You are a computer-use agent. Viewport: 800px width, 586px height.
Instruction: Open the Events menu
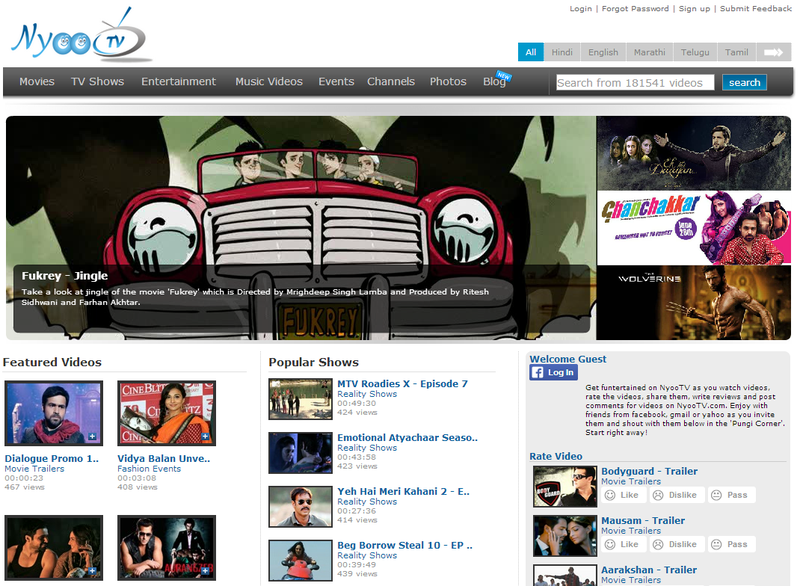pyautogui.click(x=336, y=82)
